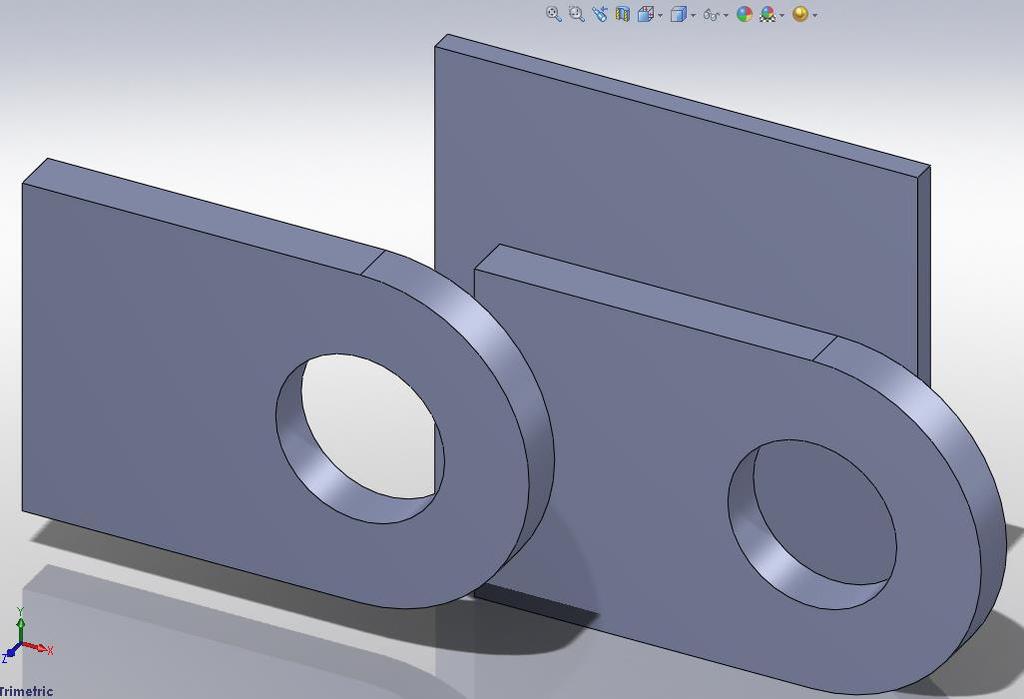Open the Apply Scene dropdown arrow

(782, 16)
